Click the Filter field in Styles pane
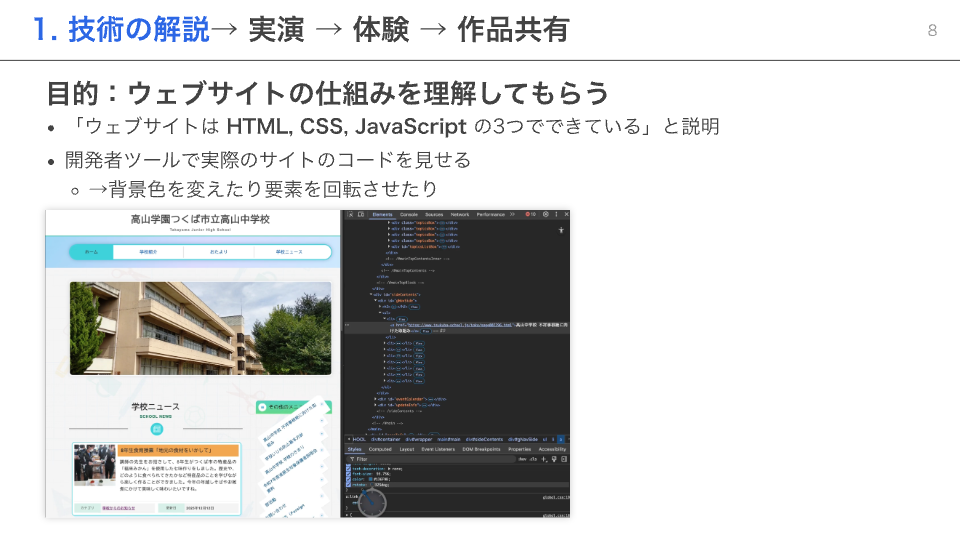 [x=431, y=459]
